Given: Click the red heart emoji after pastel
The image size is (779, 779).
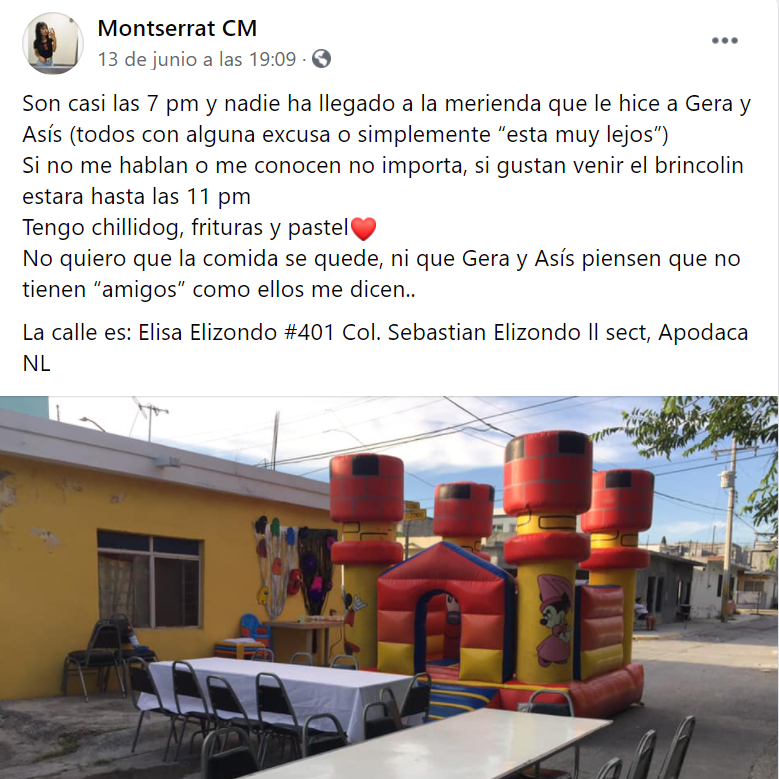Looking at the screenshot, I should click(x=364, y=229).
